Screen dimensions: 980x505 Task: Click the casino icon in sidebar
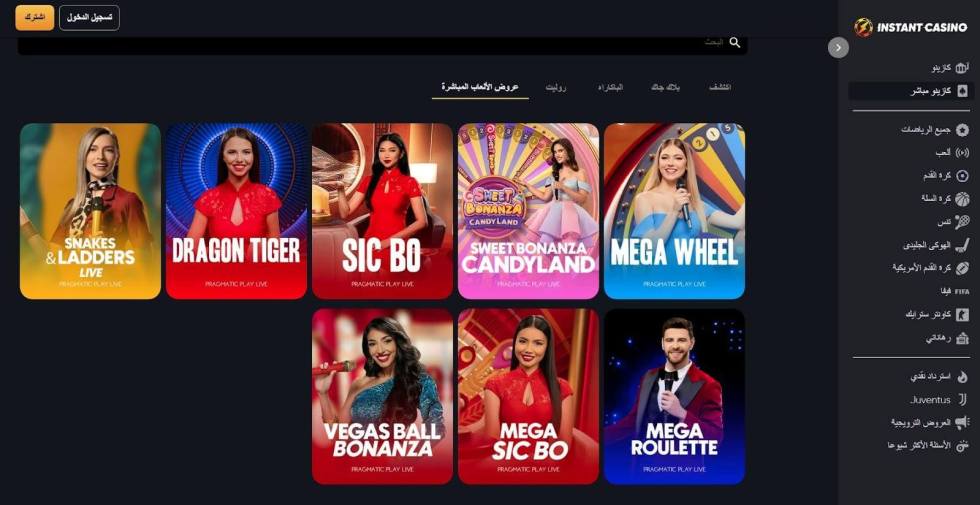pyautogui.click(x=962, y=68)
